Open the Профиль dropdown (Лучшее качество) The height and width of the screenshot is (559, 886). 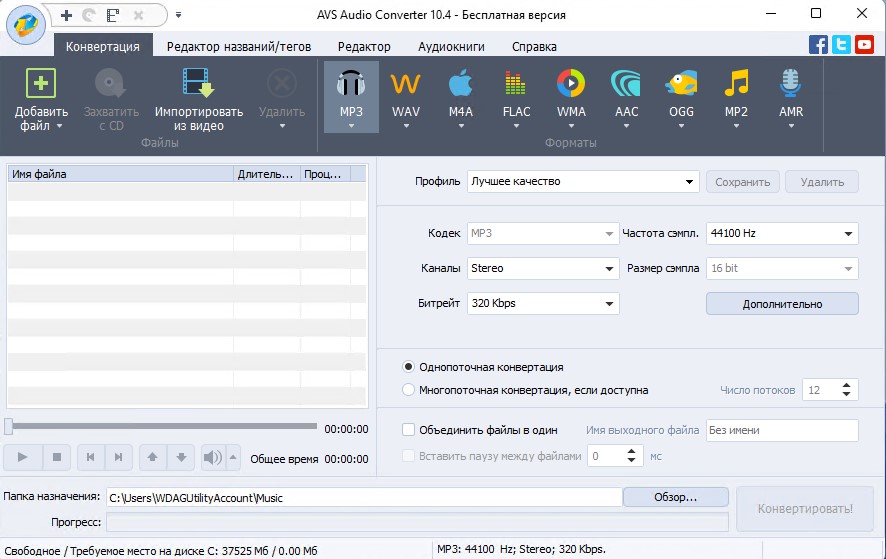click(583, 181)
